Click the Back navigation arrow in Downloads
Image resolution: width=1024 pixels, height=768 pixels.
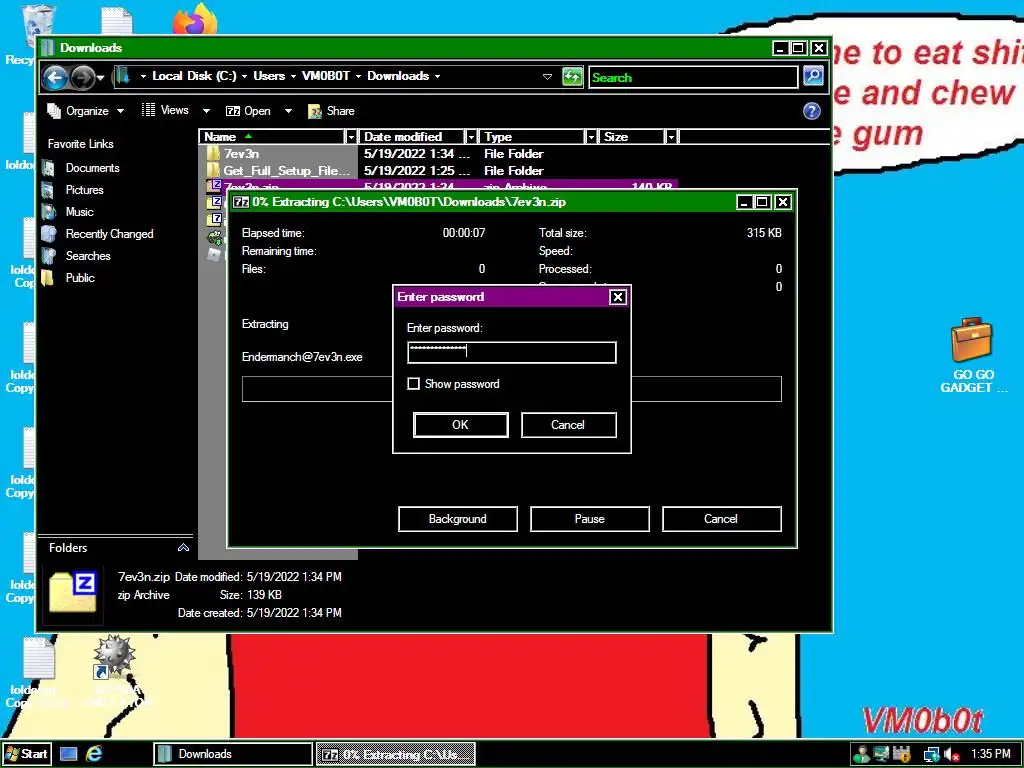pos(55,78)
